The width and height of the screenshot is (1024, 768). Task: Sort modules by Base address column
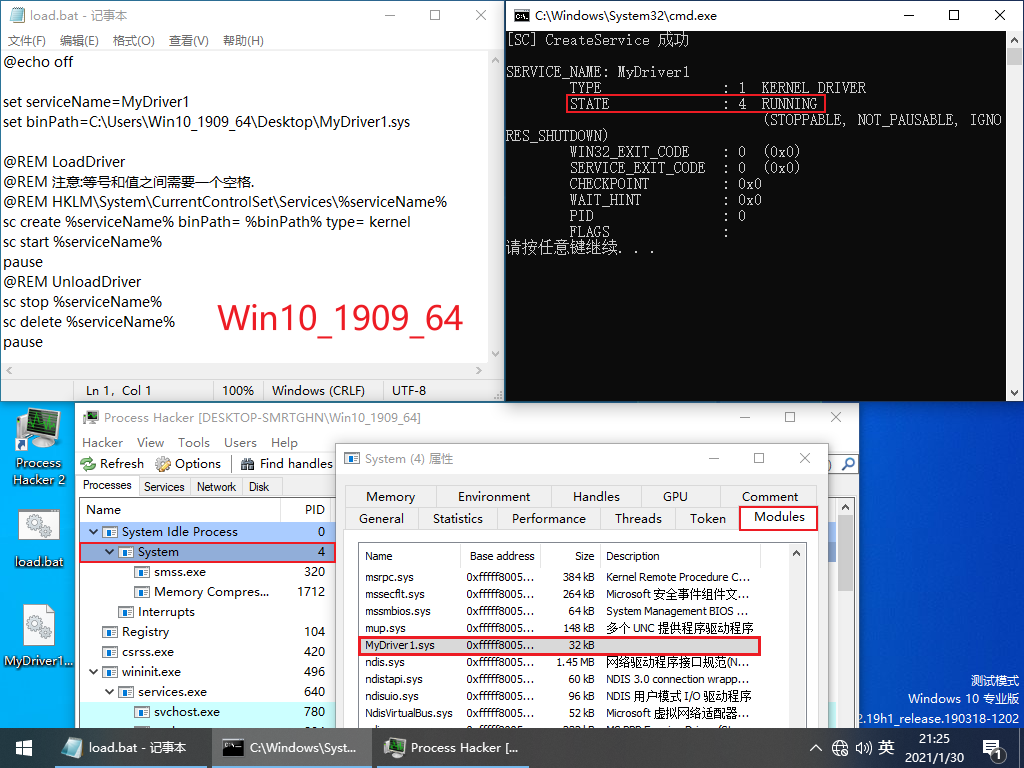pyautogui.click(x=502, y=556)
